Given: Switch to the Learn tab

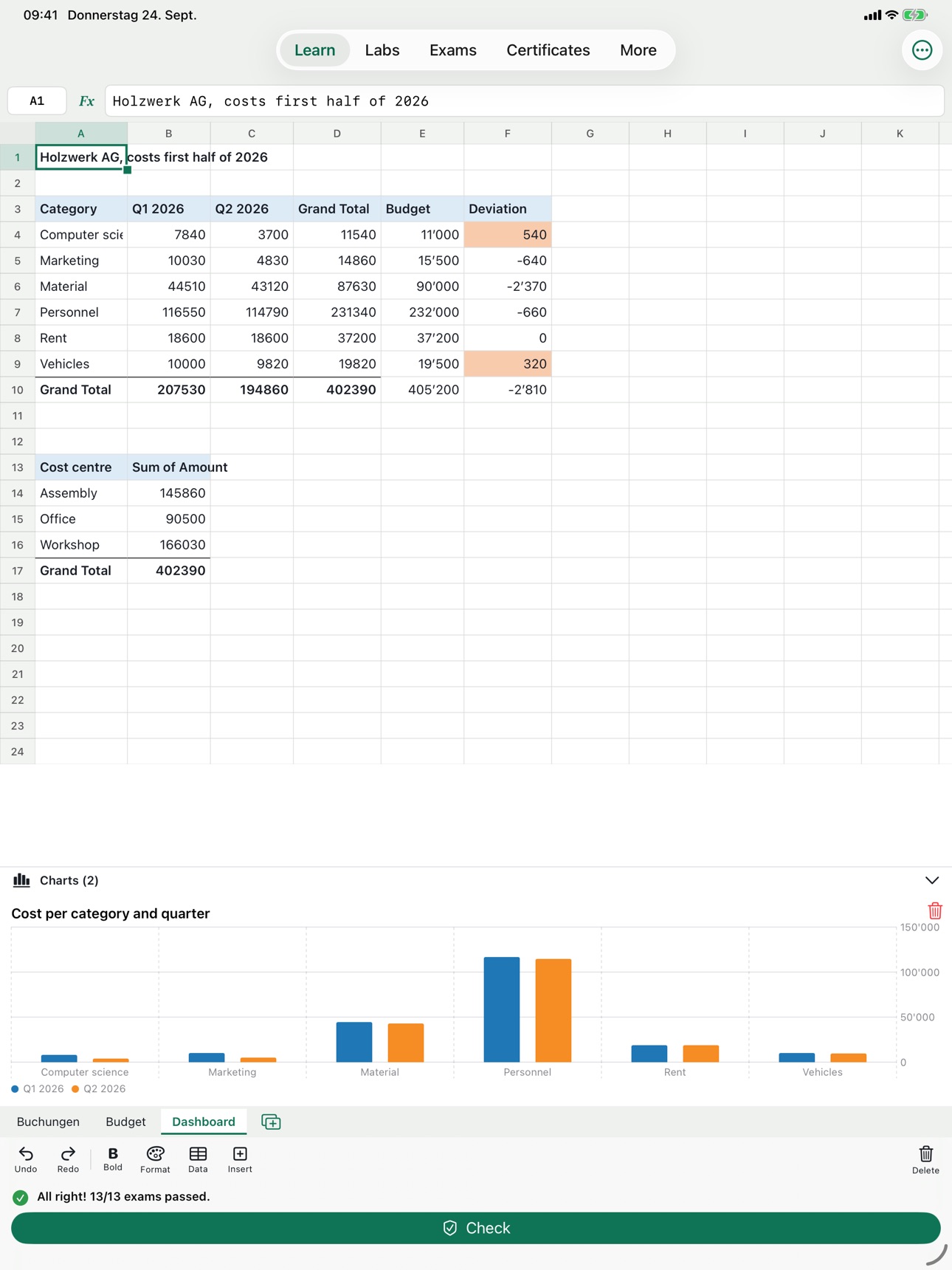Looking at the screenshot, I should click(x=315, y=50).
